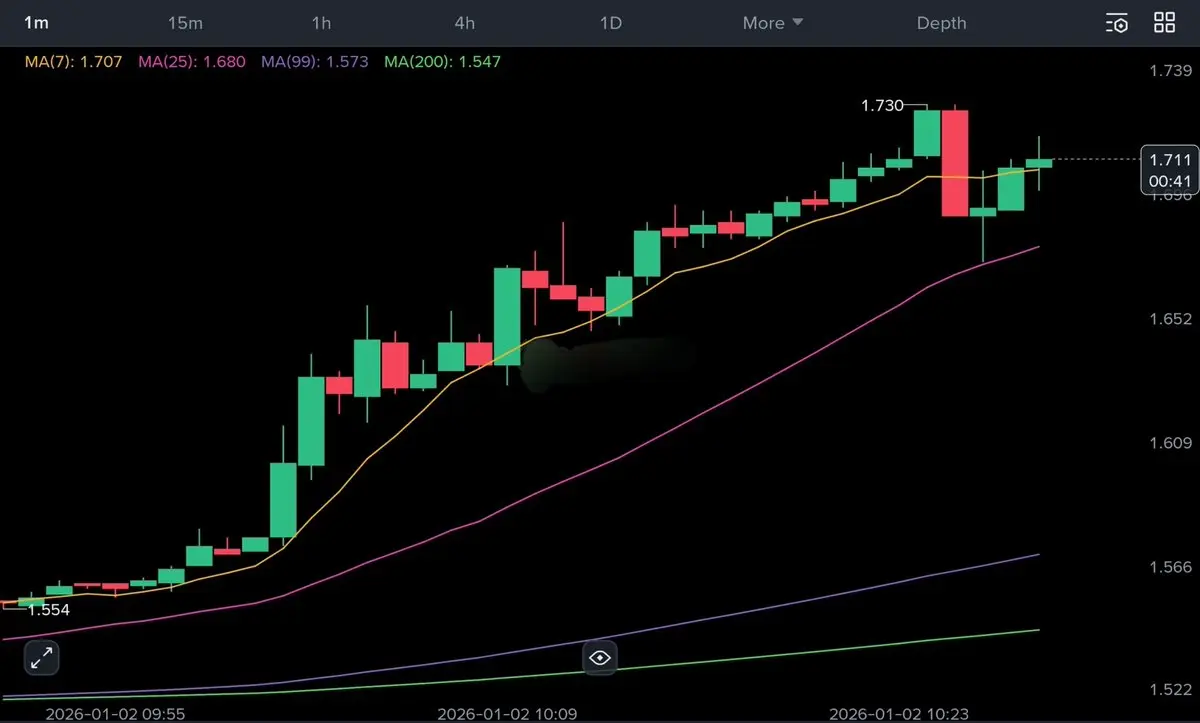Open the Depth chart tab
The image size is (1200, 723).
pyautogui.click(x=942, y=22)
